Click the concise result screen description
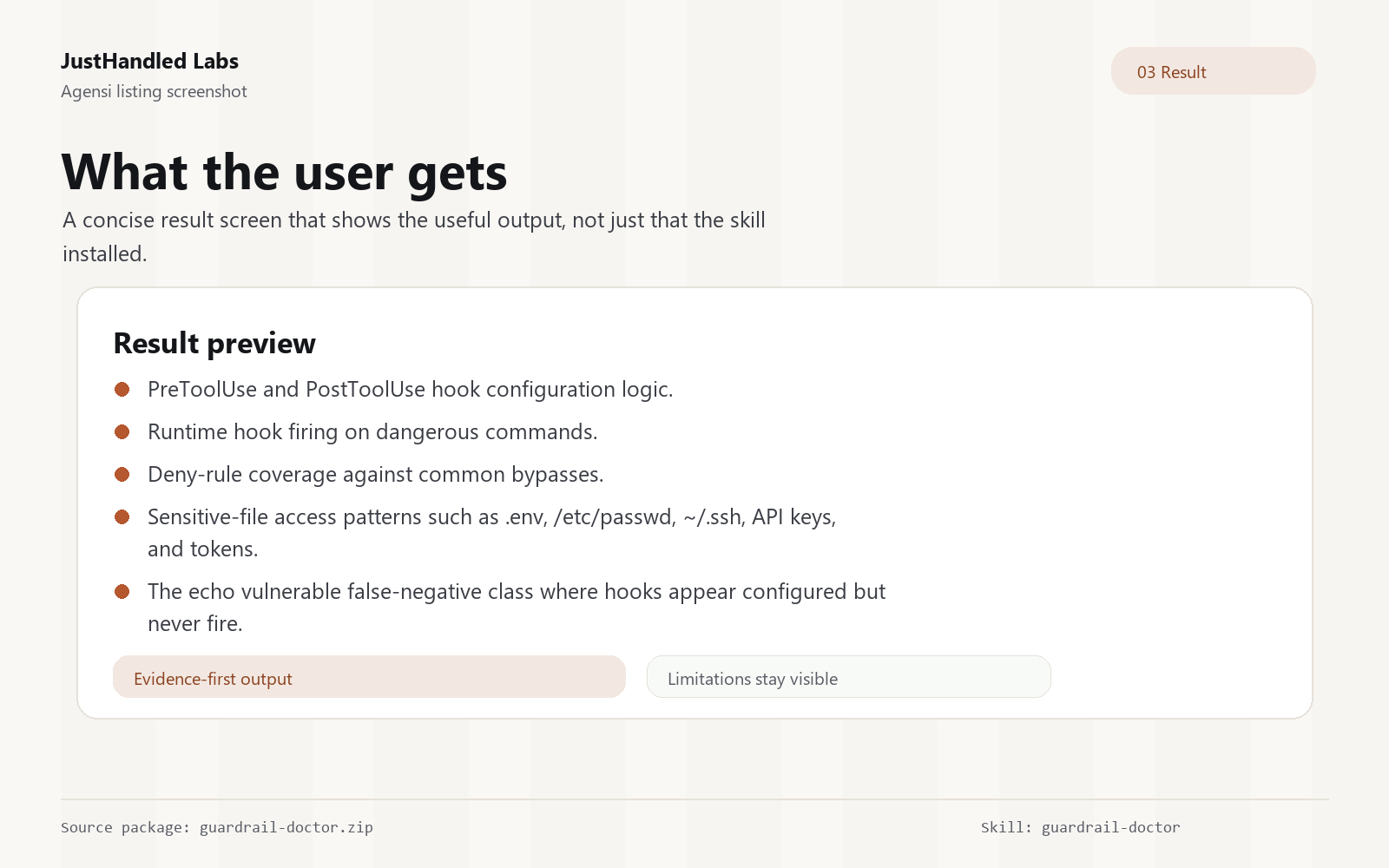Screen dimensions: 1389x868 pyautogui.click(x=414, y=237)
